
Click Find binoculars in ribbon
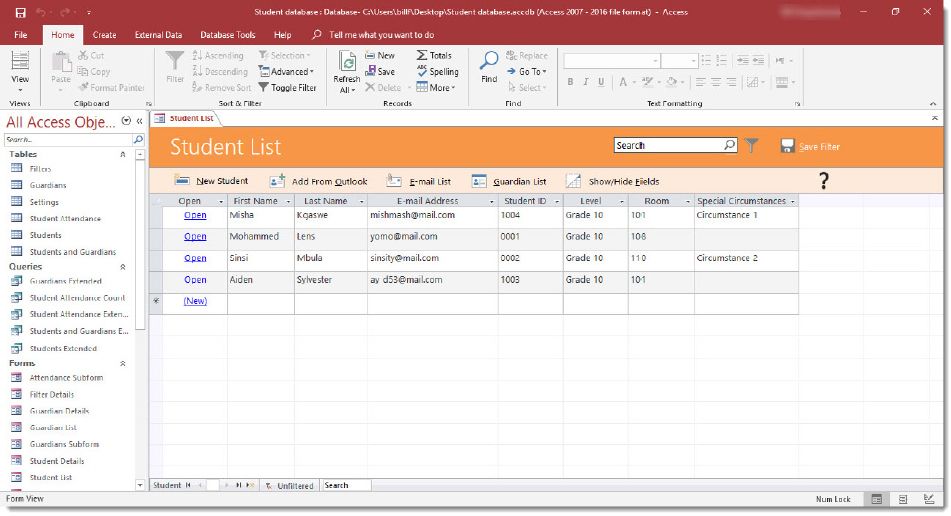488,64
